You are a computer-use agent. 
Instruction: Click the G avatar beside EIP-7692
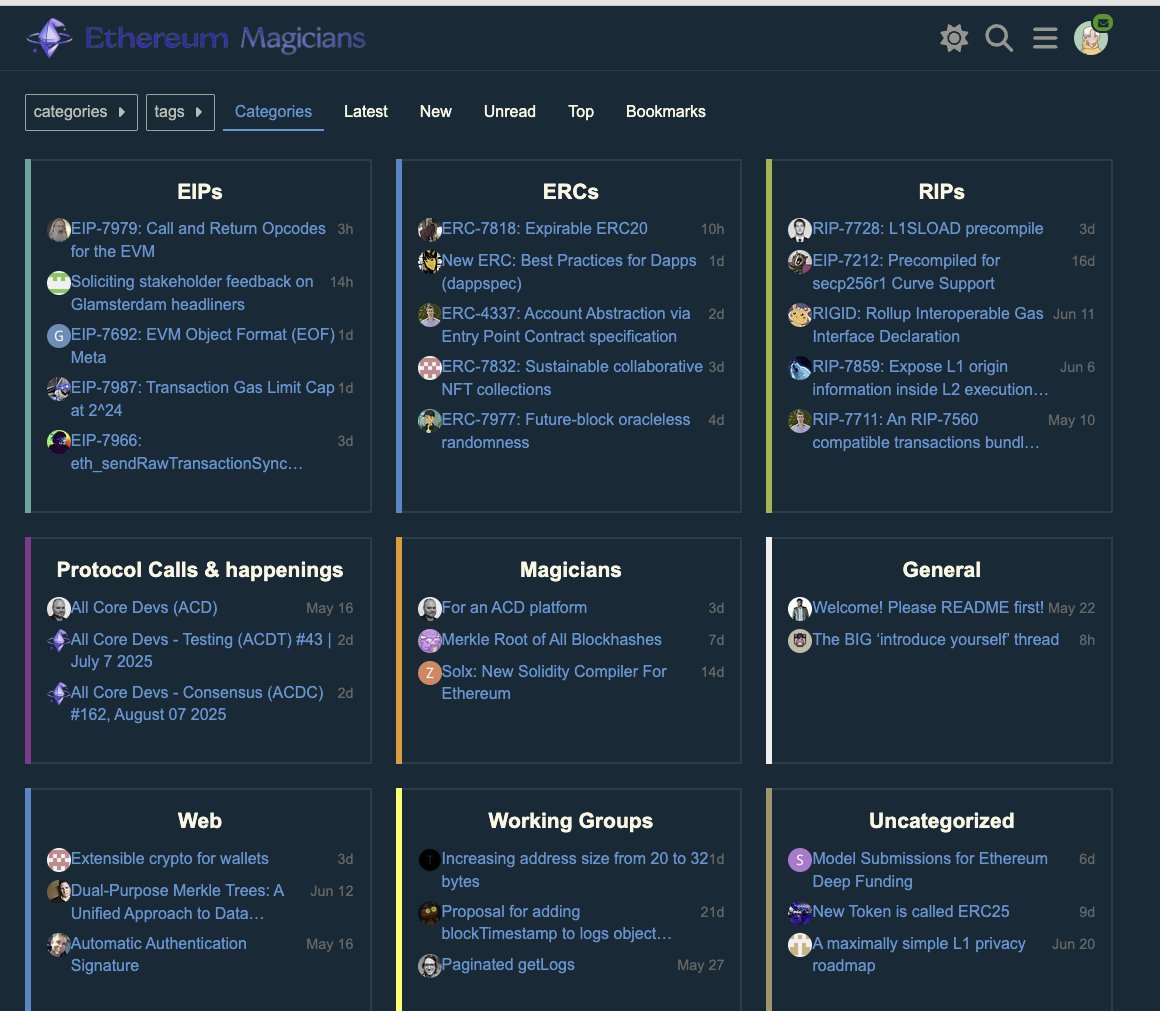point(58,336)
